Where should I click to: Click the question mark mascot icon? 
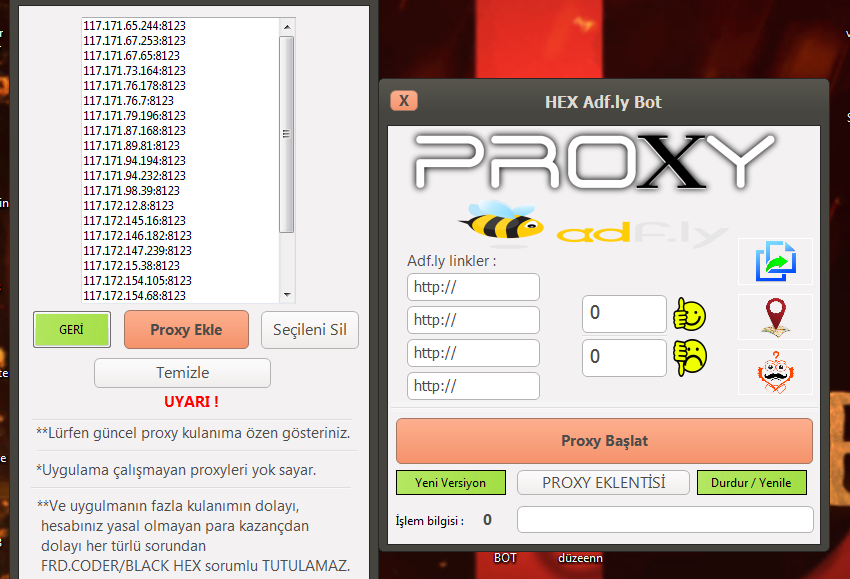775,372
